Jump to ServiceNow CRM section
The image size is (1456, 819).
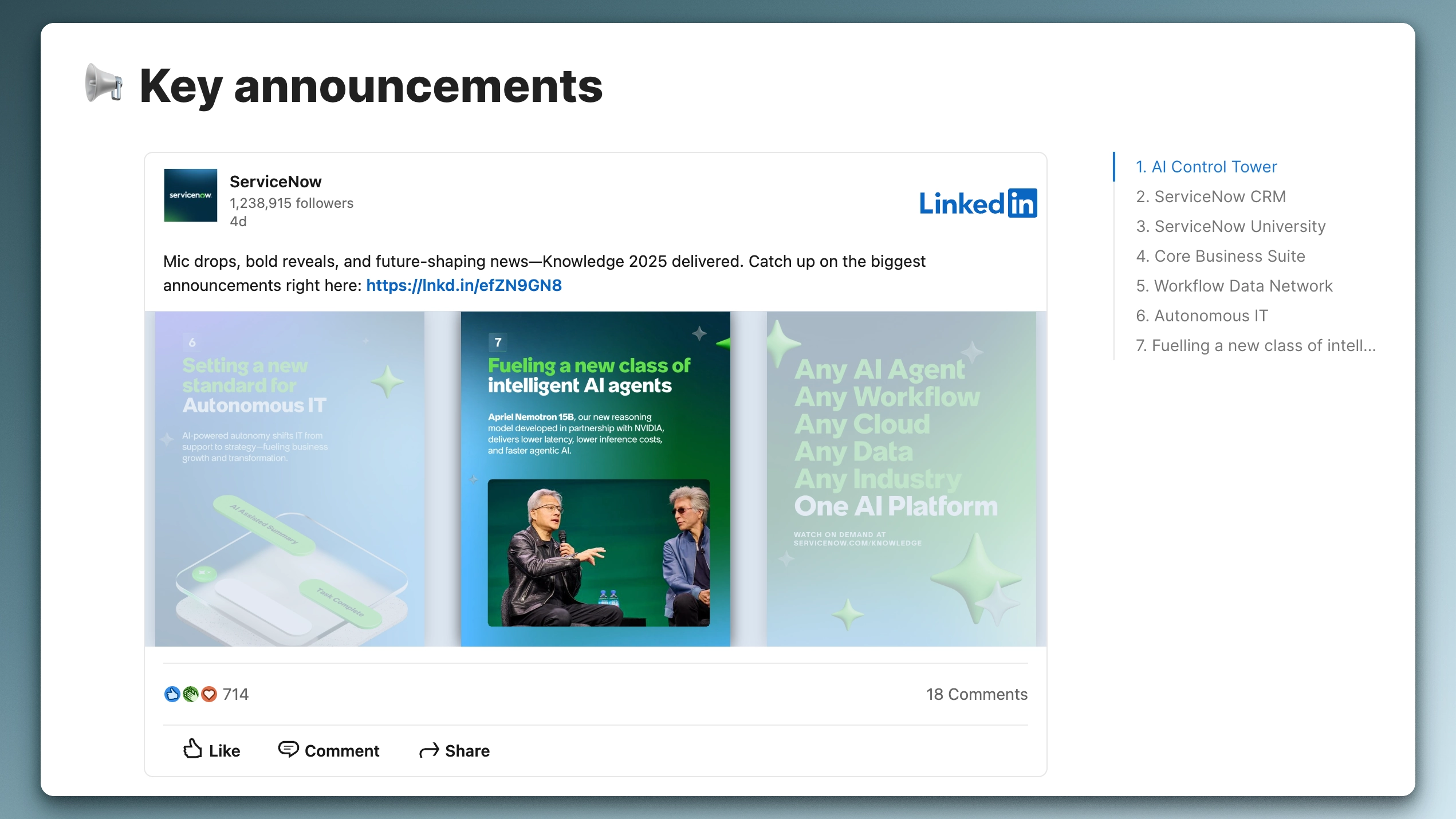(1210, 196)
